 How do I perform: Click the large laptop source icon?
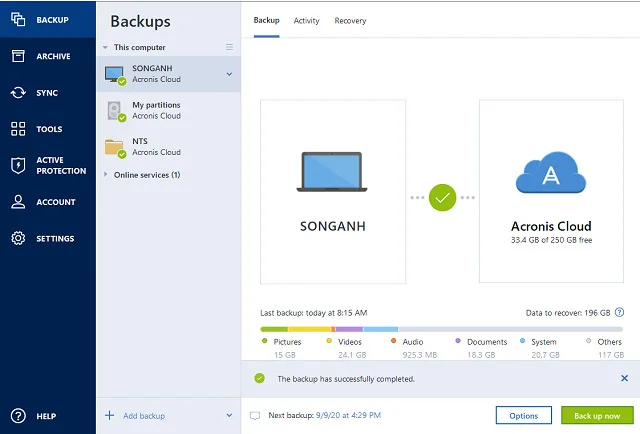tap(332, 171)
